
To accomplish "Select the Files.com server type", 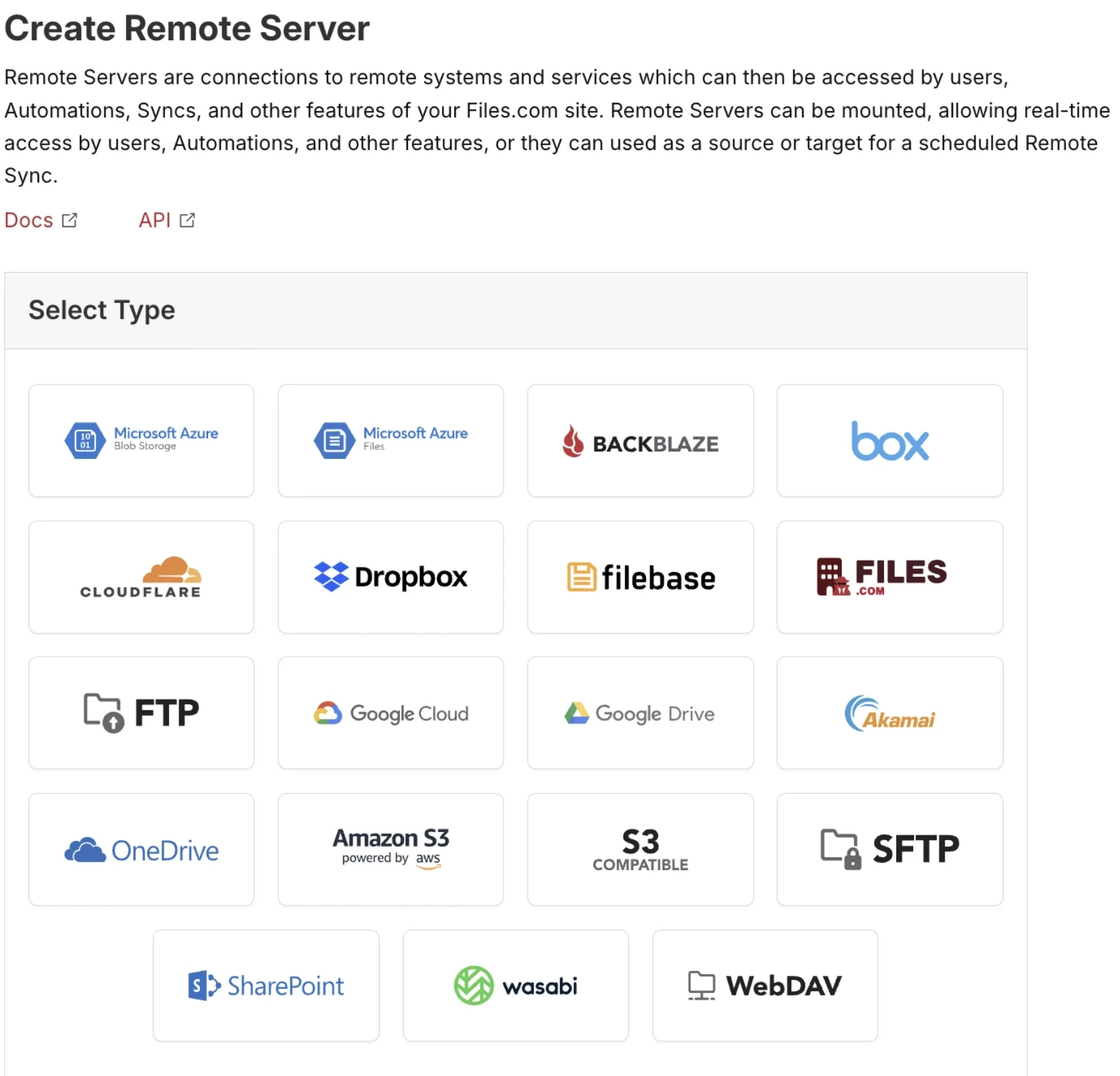I will pyautogui.click(x=890, y=577).
